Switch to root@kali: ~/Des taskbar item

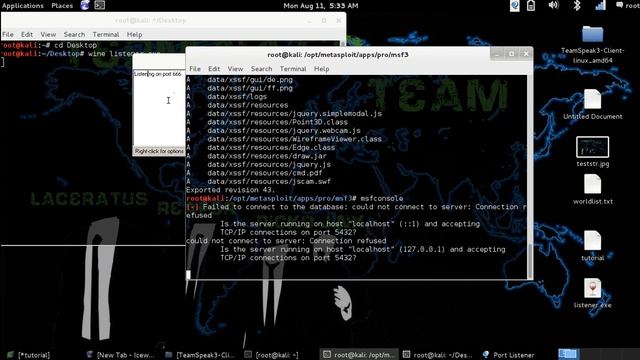pos(438,355)
